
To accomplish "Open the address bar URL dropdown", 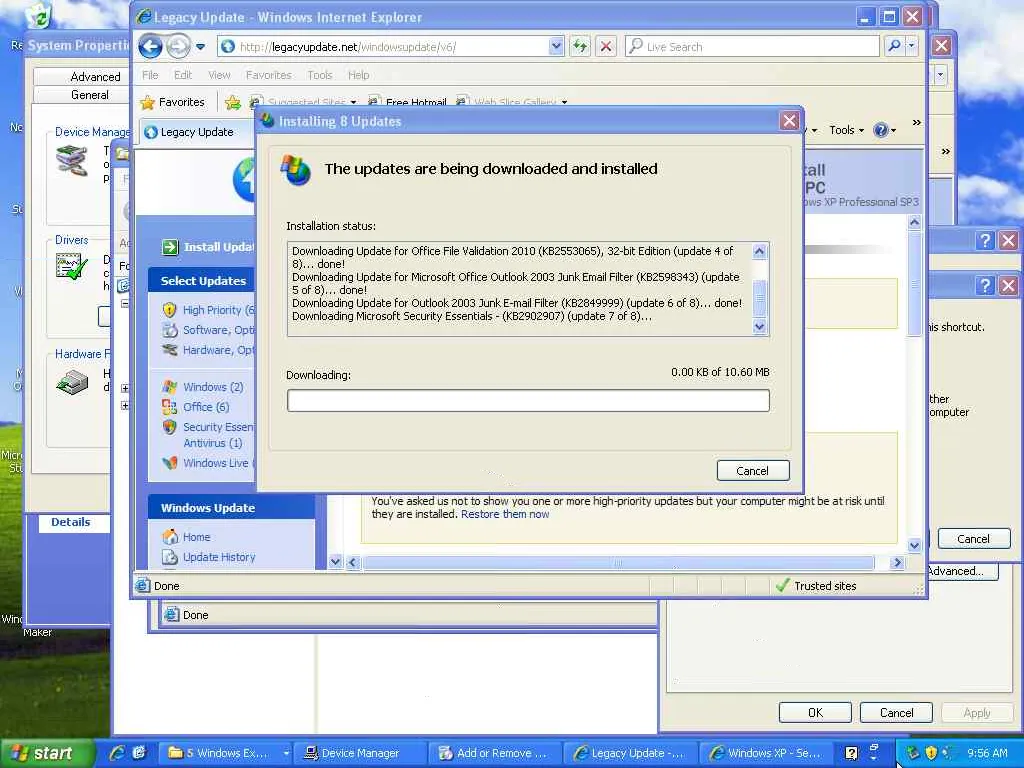I will pos(556,46).
